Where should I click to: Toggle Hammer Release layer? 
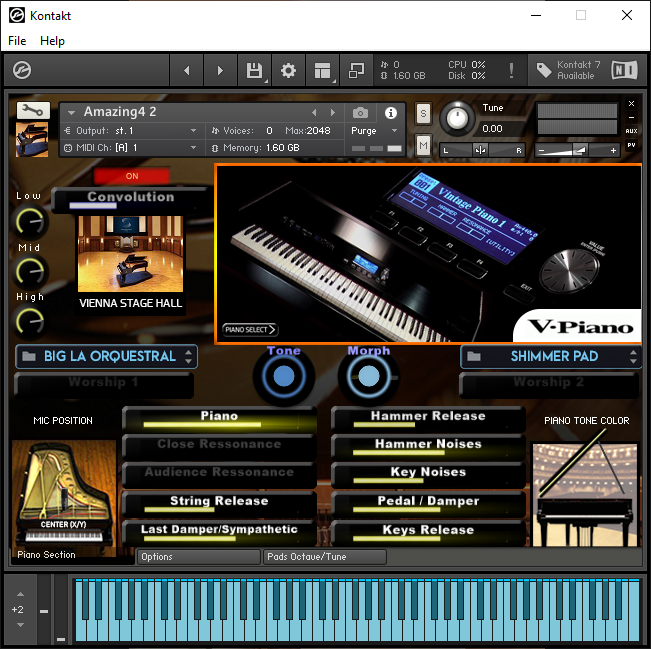pyautogui.click(x=428, y=419)
